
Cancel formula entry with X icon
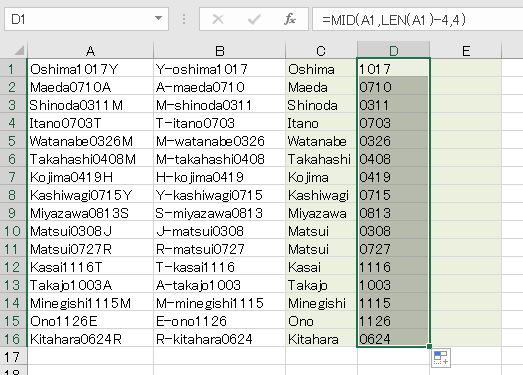coord(218,19)
